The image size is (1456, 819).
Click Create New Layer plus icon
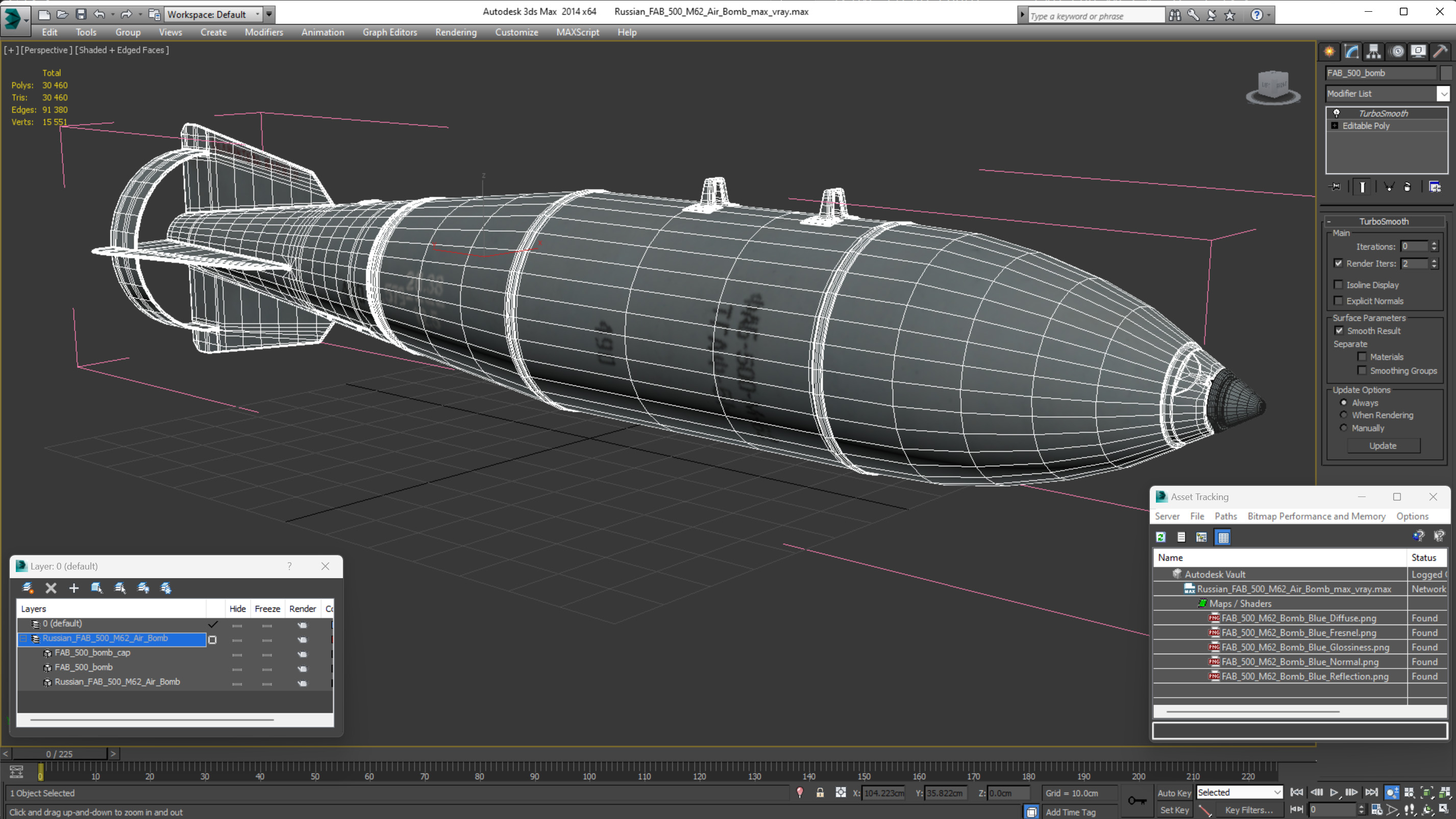pyautogui.click(x=73, y=588)
